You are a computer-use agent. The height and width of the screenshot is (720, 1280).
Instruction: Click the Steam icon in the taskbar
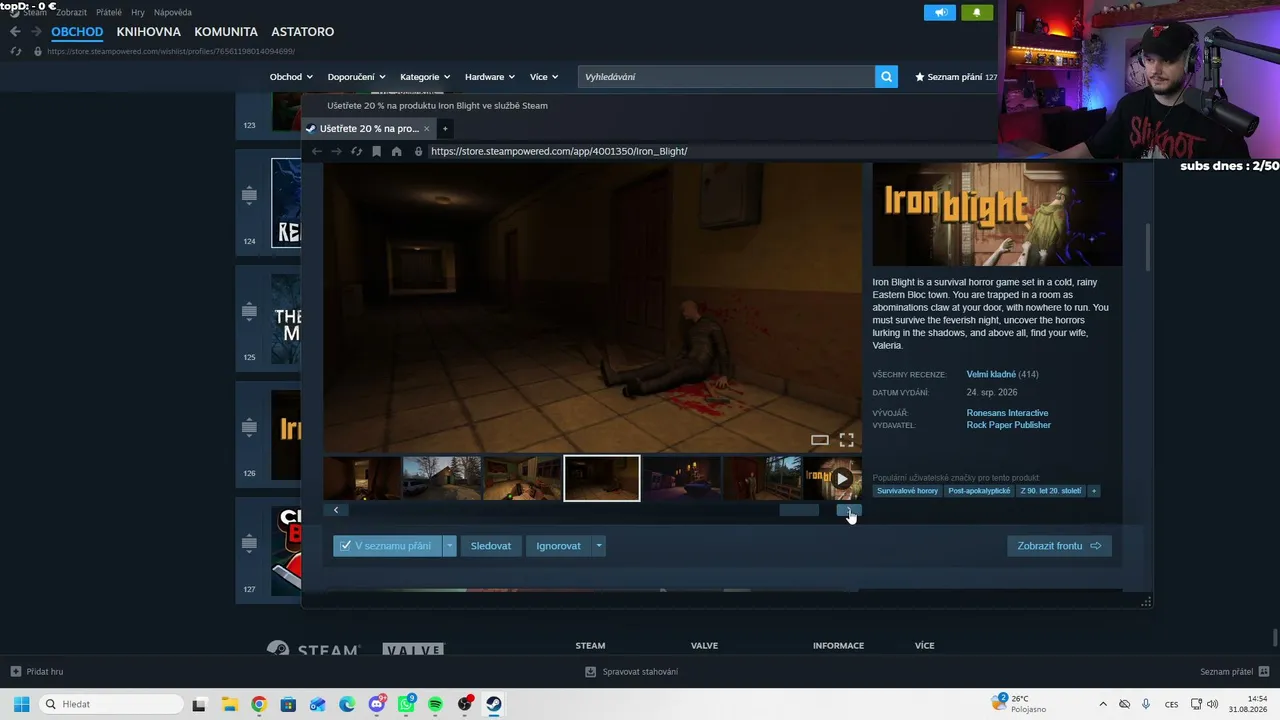[x=493, y=704]
